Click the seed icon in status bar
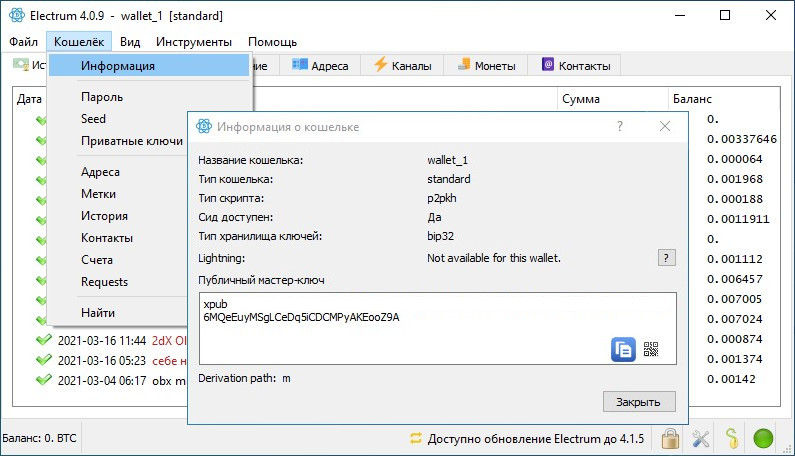795x456 pixels. click(732, 438)
